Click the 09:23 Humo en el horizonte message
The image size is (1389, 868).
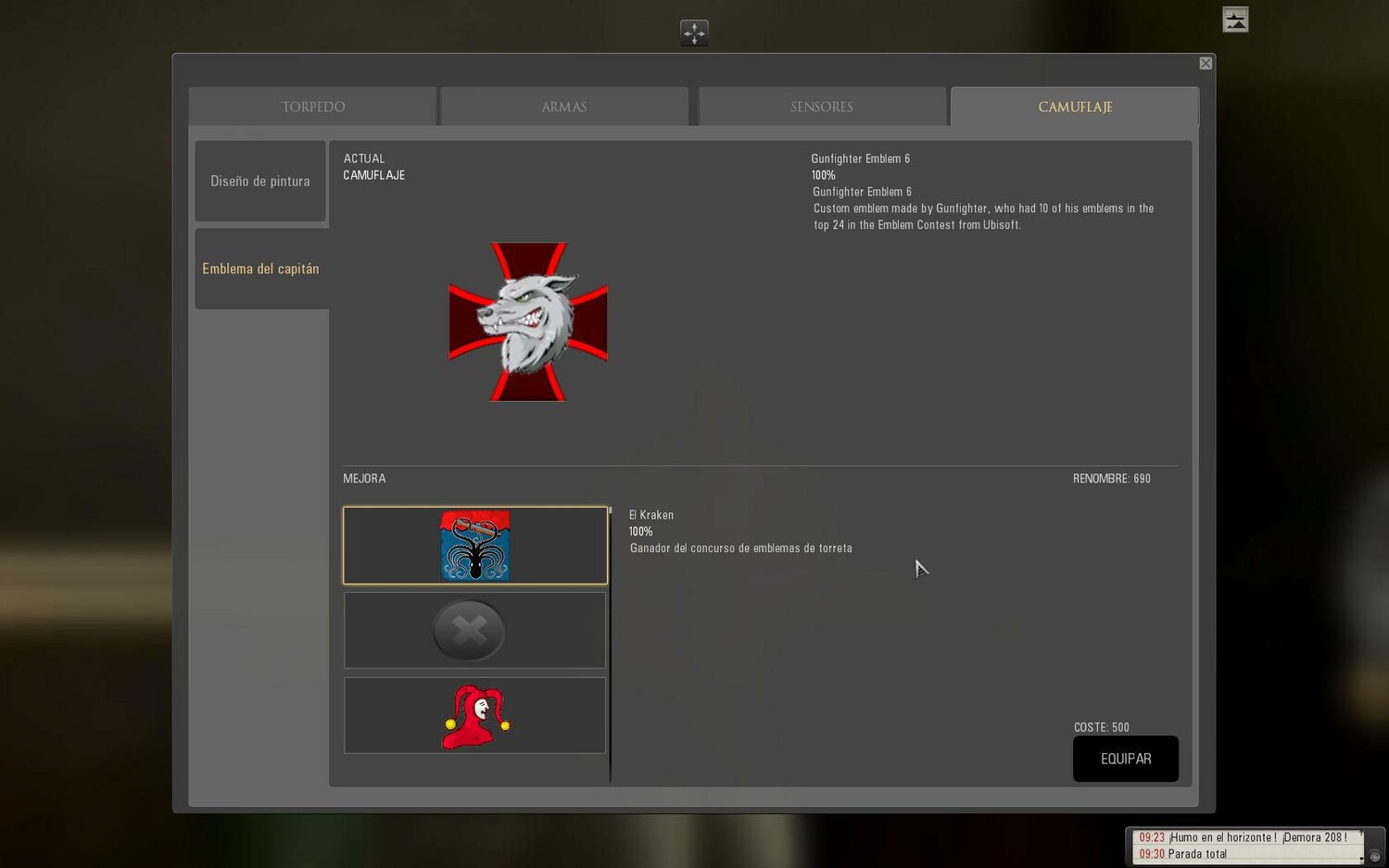click(1243, 837)
